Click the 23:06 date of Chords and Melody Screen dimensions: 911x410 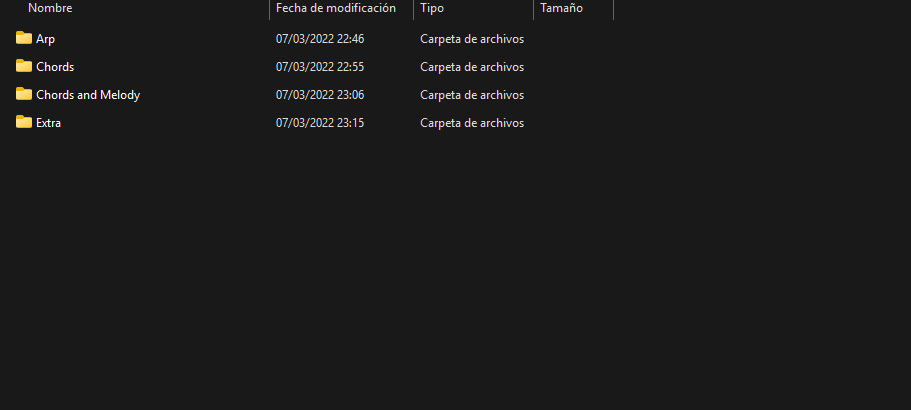[x=320, y=95]
